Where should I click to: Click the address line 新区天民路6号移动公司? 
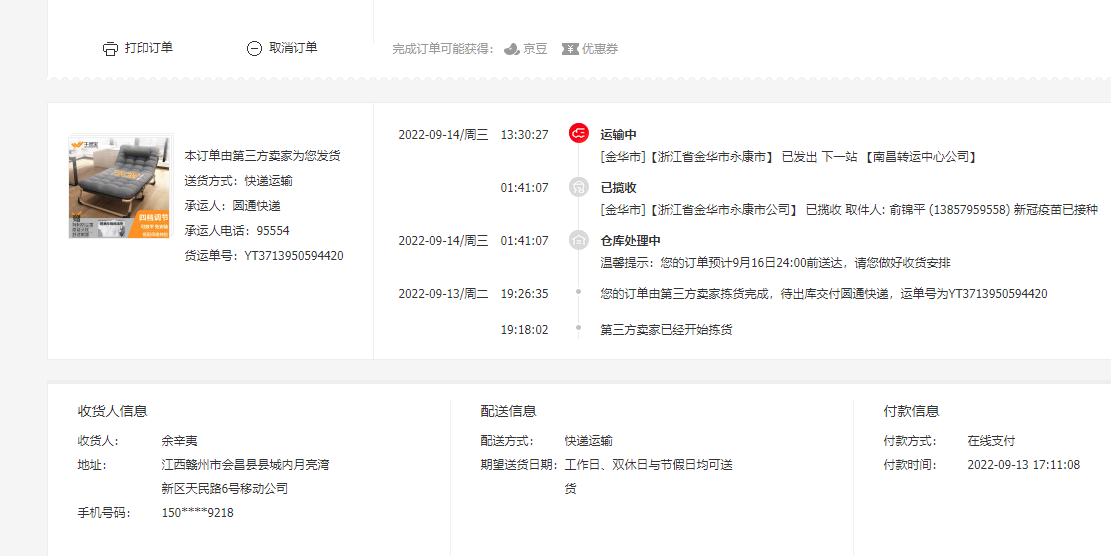tap(225, 489)
